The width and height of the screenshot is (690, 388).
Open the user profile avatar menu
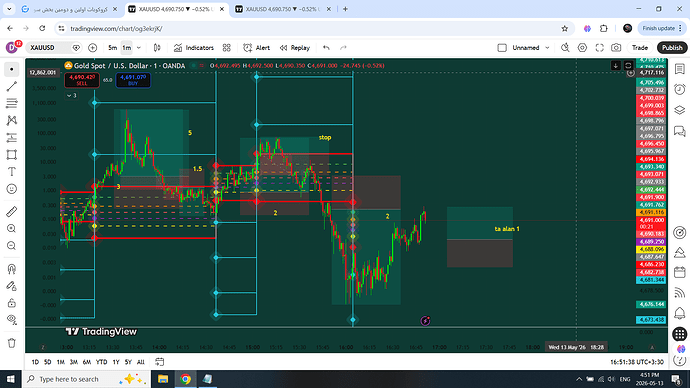12,48
